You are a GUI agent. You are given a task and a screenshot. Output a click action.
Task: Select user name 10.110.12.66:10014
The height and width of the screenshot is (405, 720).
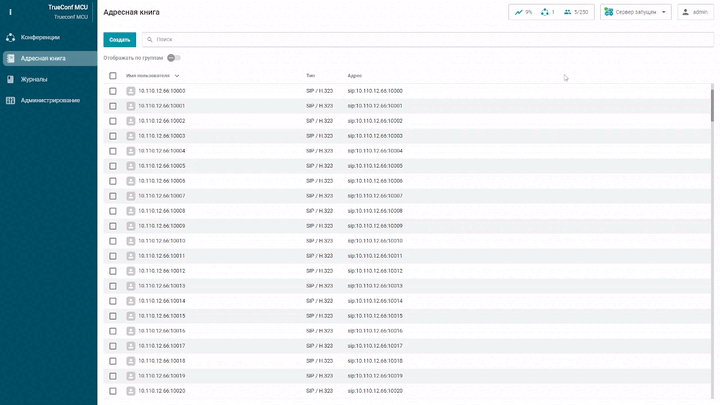point(162,301)
